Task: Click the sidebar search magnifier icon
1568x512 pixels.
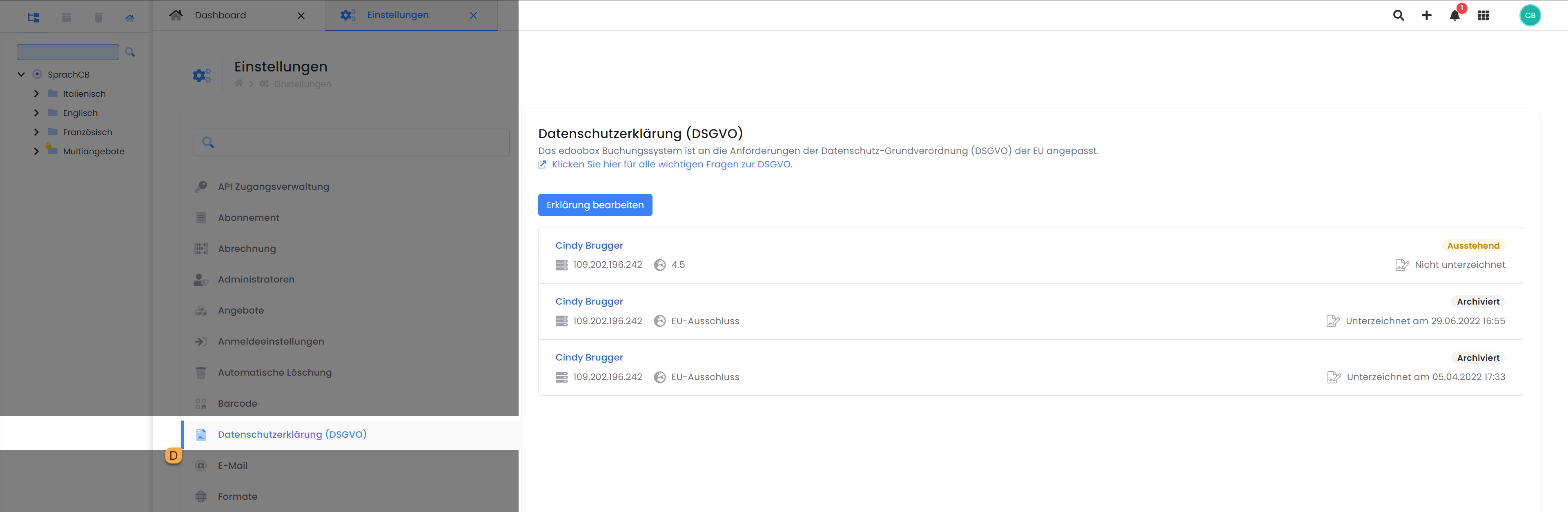Action: [x=130, y=52]
